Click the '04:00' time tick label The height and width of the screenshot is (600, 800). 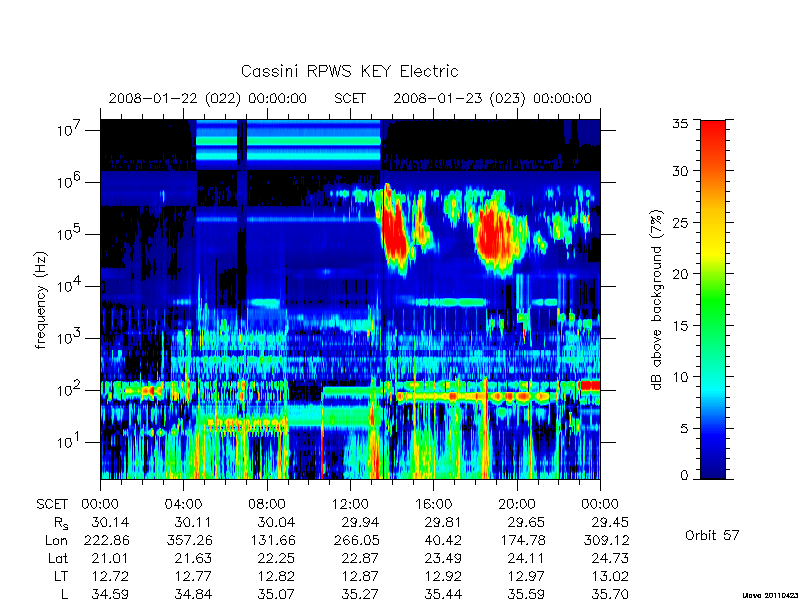click(x=183, y=505)
